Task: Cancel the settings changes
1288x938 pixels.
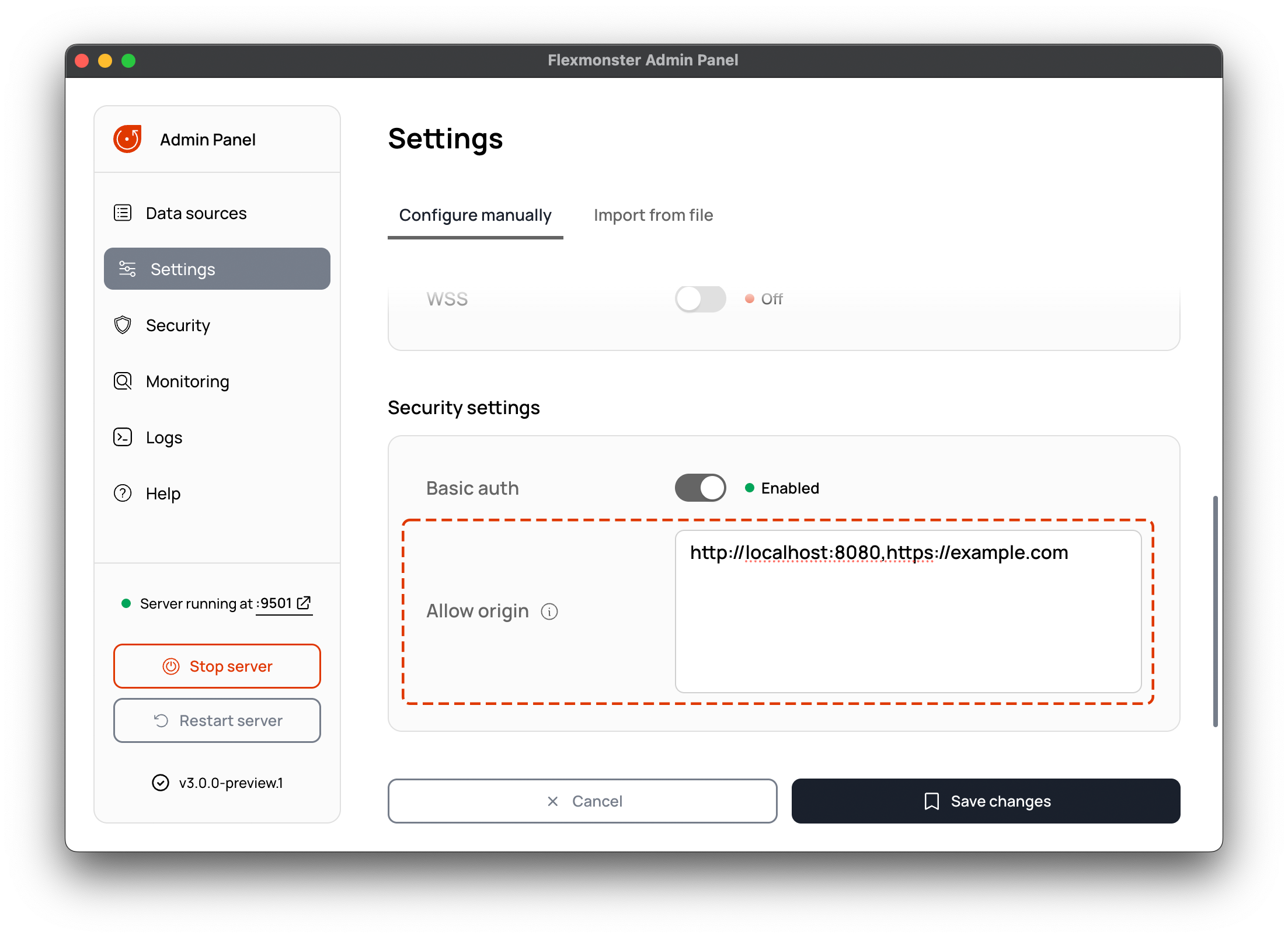Action: coord(582,801)
